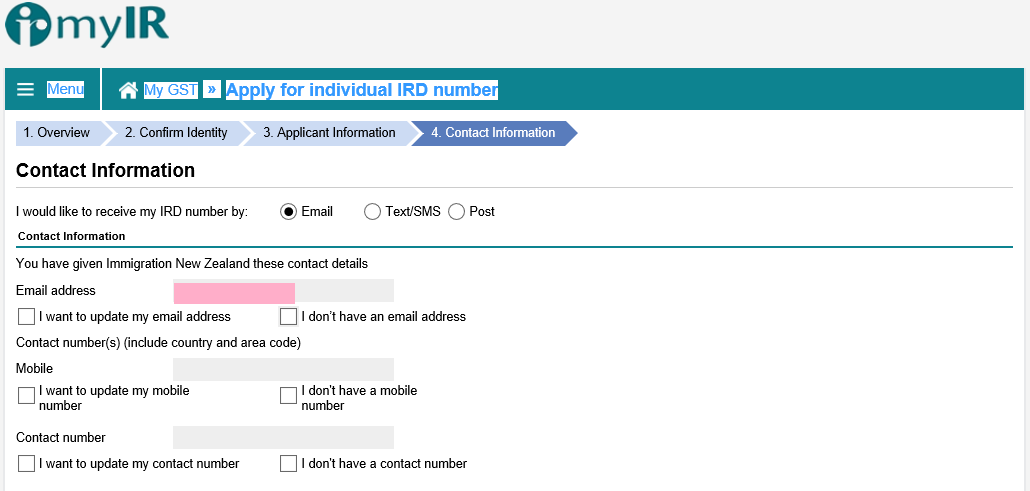Check I don't have a contact number

click(x=289, y=464)
